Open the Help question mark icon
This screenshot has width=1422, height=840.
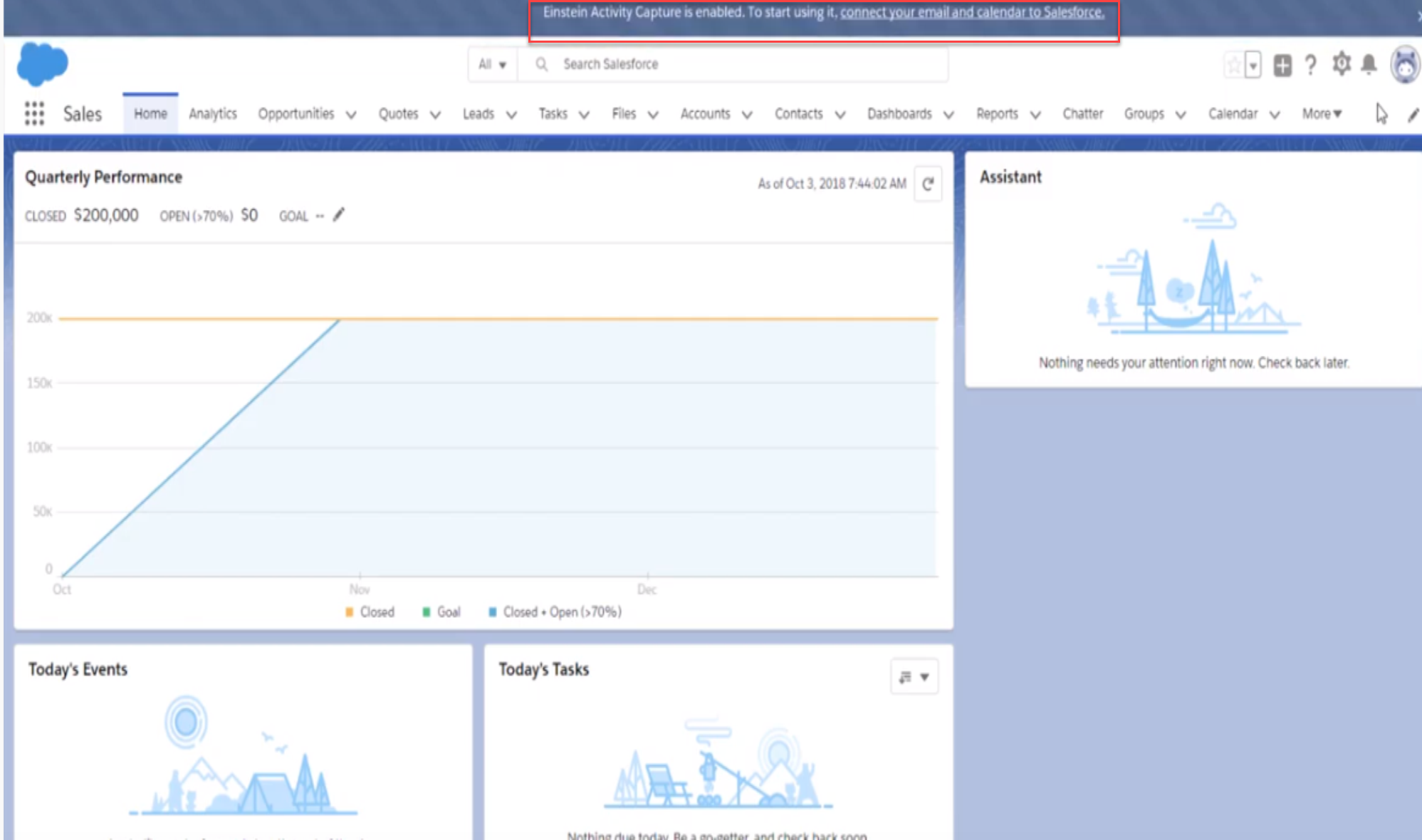1310,65
